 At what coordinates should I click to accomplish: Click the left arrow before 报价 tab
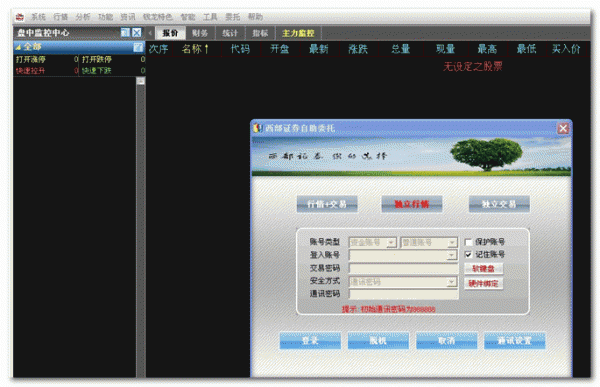[150, 33]
